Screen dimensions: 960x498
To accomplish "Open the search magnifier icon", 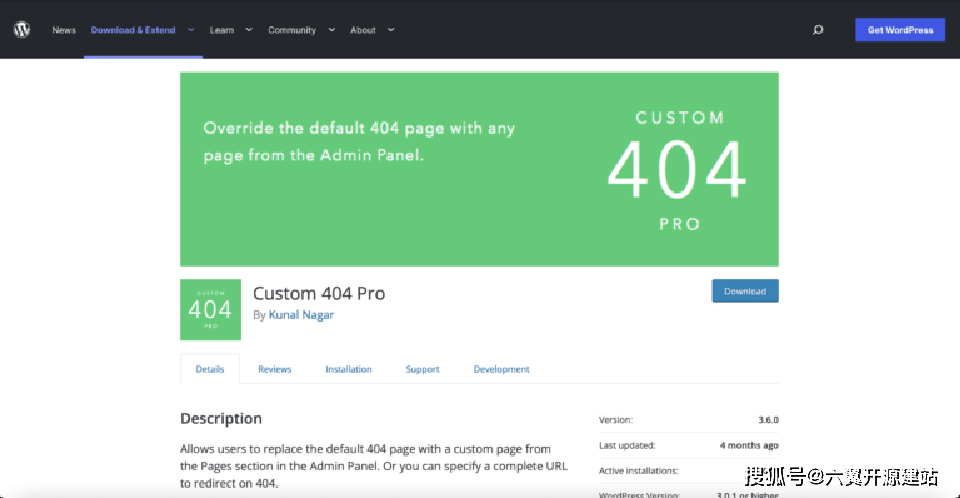I will tap(818, 29).
